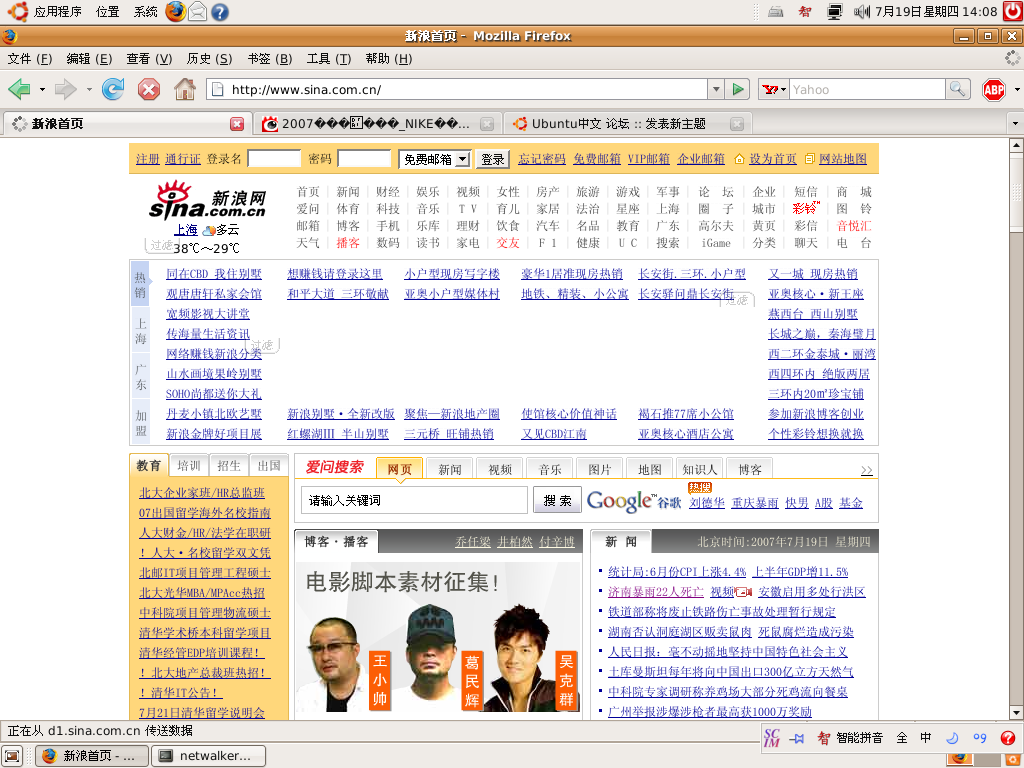Switch to the 2007 NIKE tab
This screenshot has width=1024, height=768.
click(377, 123)
